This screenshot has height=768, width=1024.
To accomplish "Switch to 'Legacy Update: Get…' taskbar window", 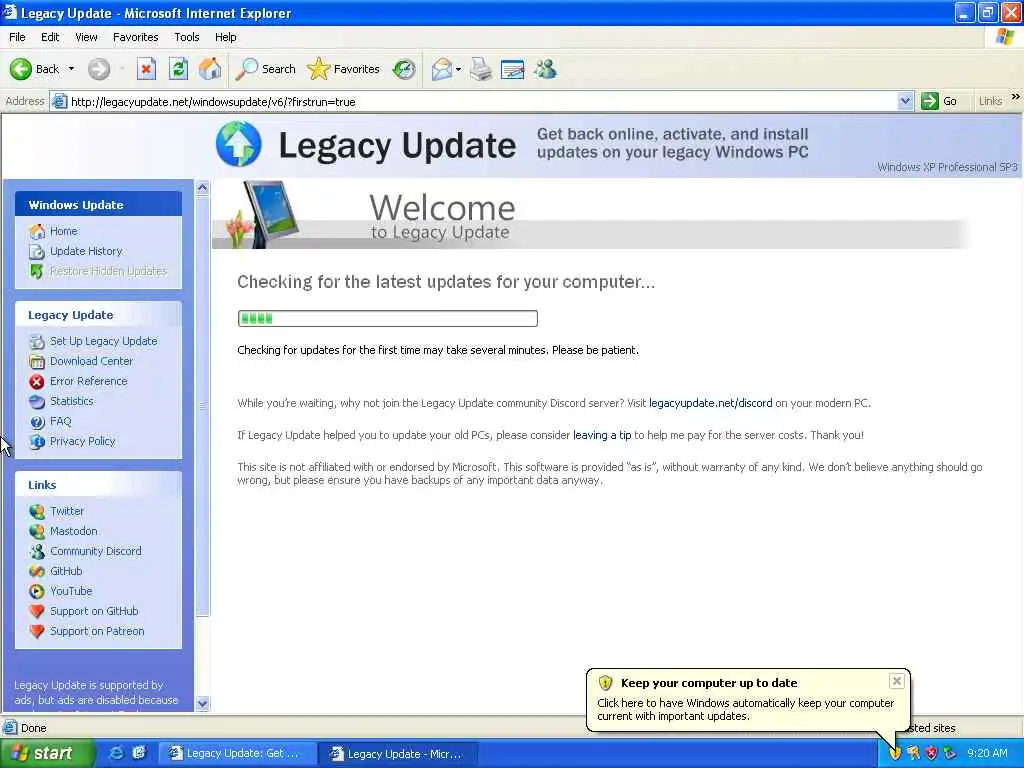I will 237,754.
